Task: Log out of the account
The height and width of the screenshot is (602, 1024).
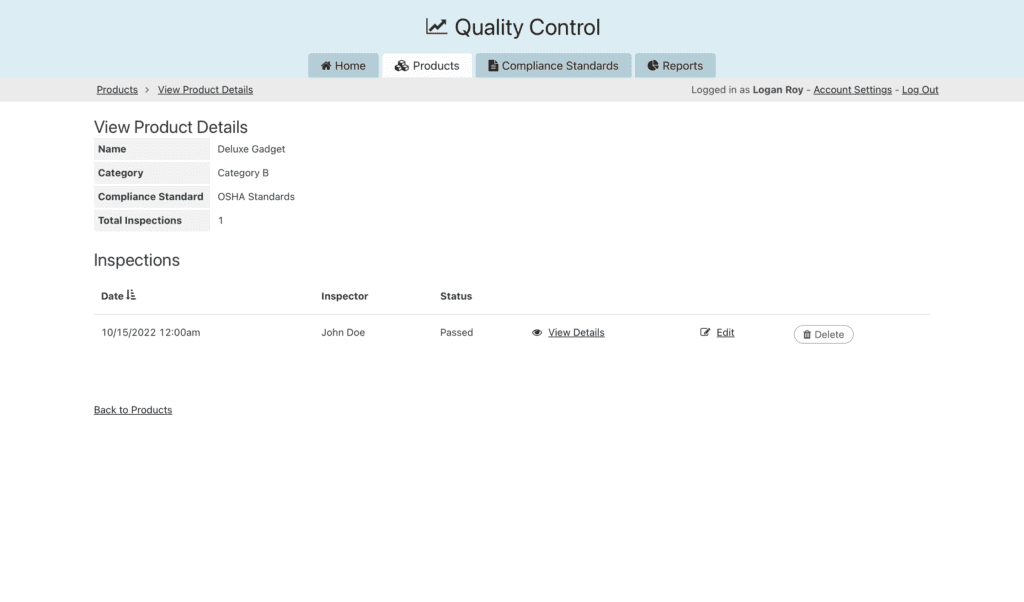Action: point(920,90)
